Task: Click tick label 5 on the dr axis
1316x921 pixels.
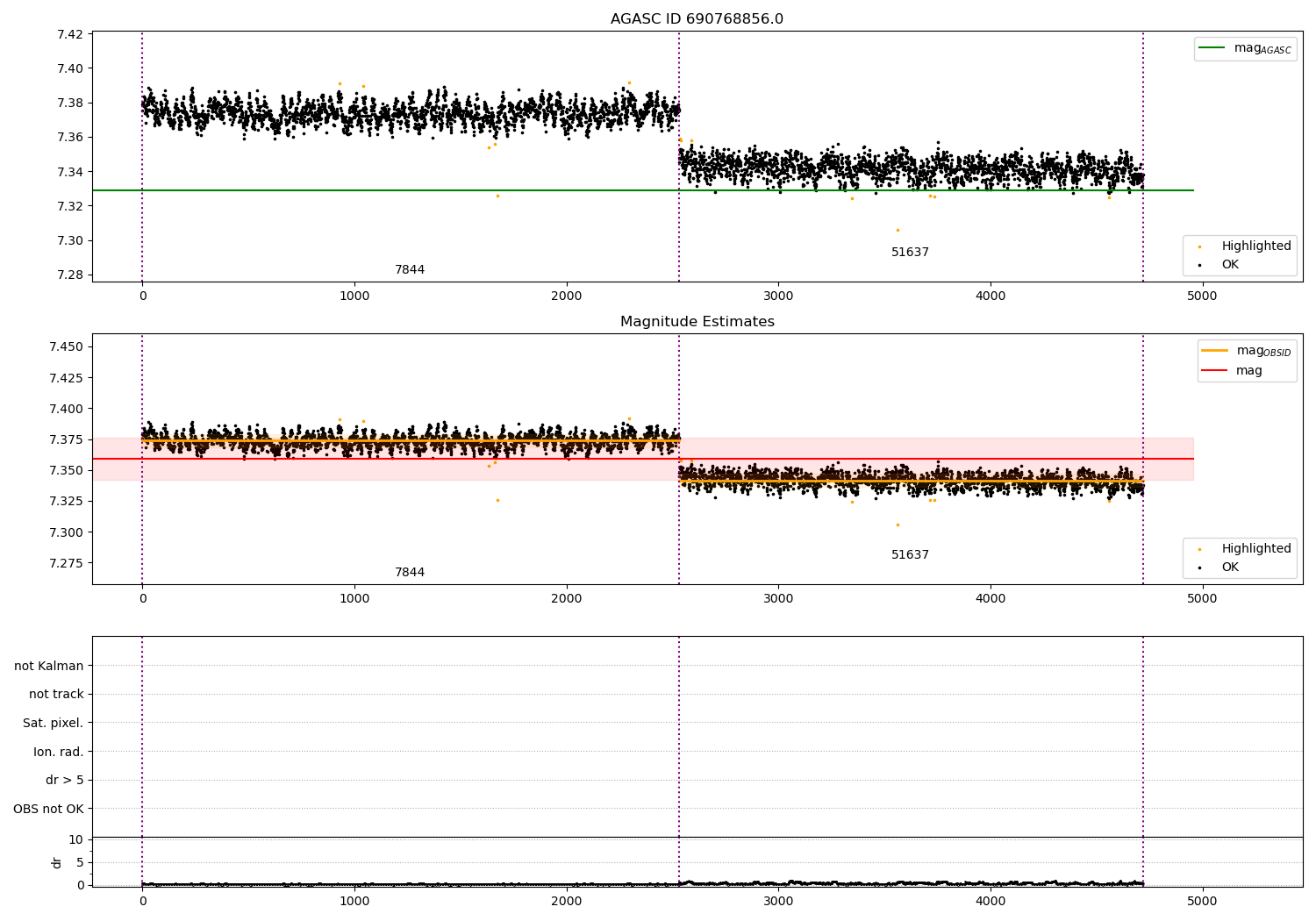Action: pyautogui.click(x=80, y=863)
